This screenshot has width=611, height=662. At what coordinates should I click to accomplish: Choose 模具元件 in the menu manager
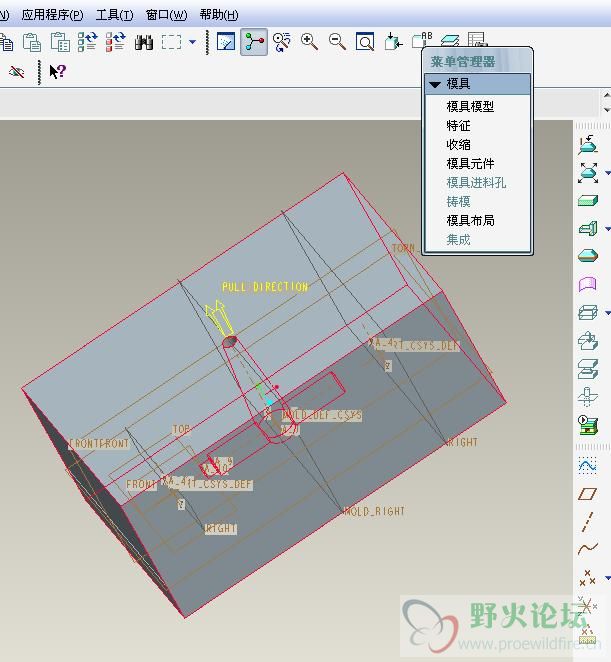pyautogui.click(x=470, y=163)
